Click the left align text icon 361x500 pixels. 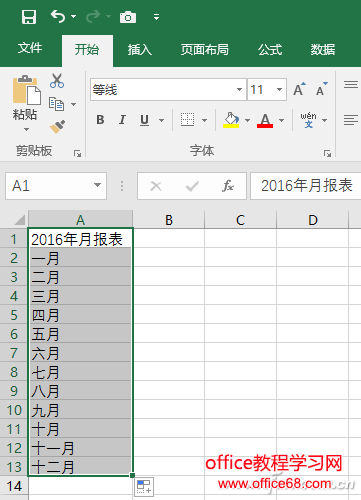pyautogui.click(x=351, y=120)
